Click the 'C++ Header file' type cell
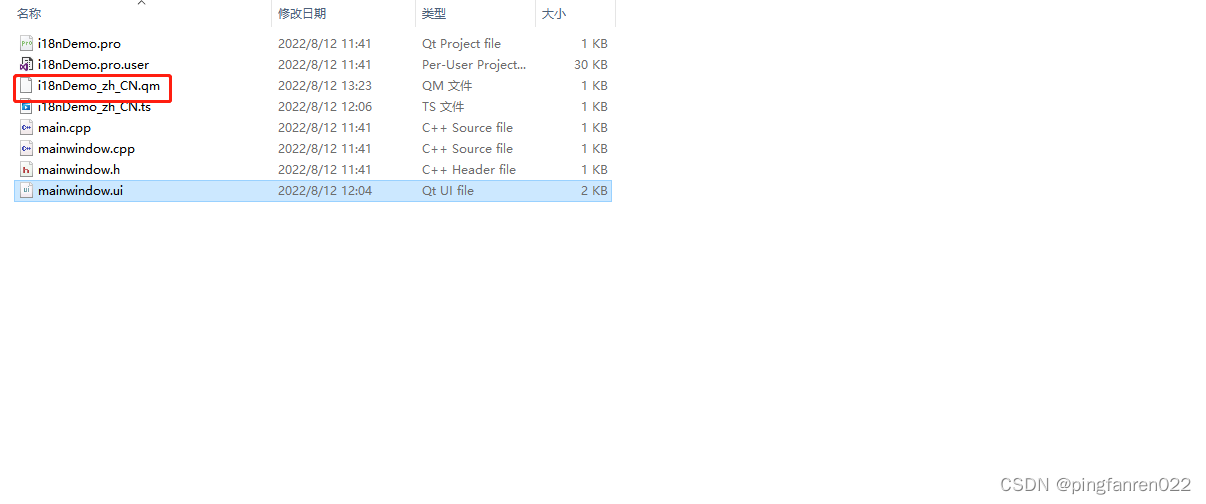 coord(469,170)
